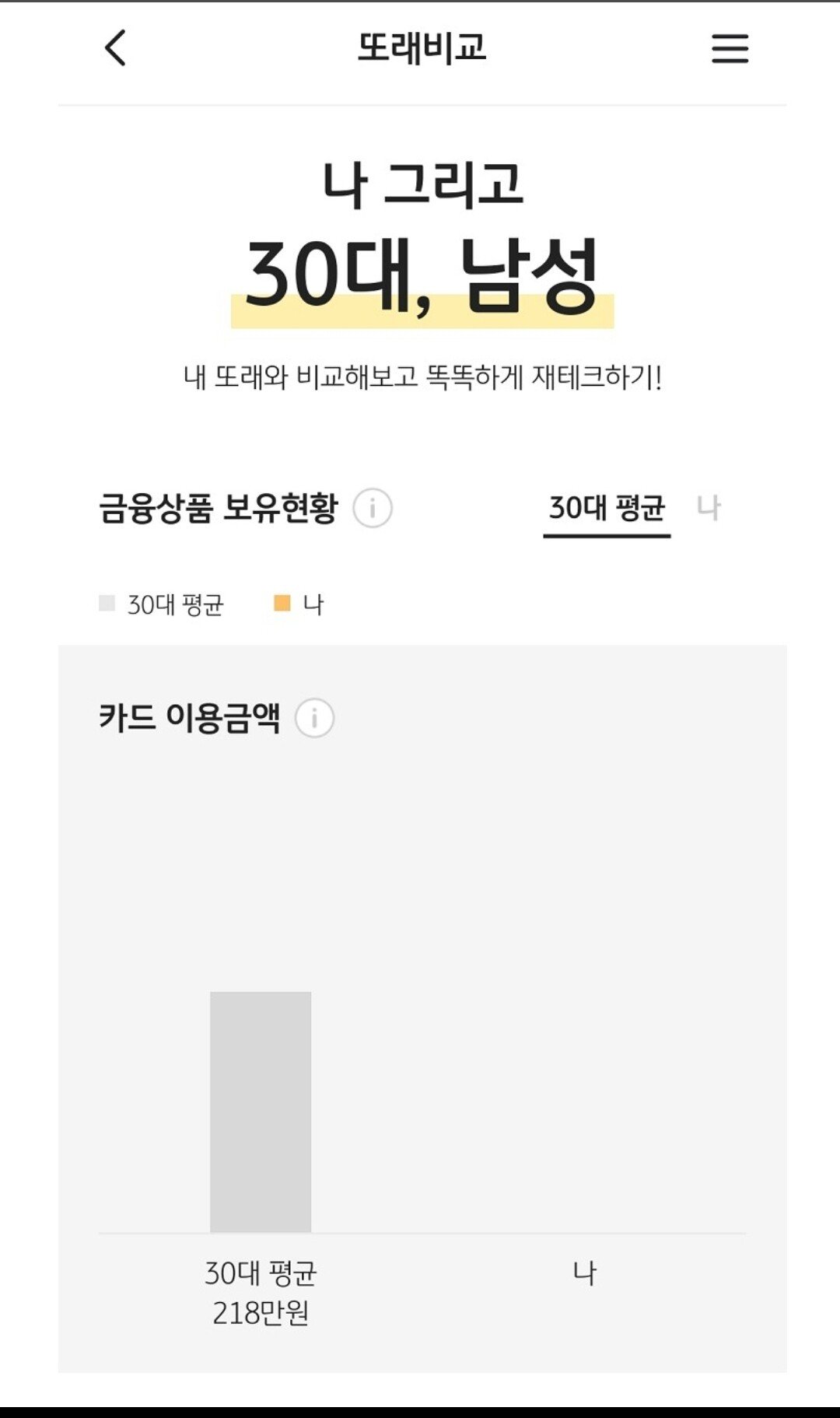Tap the 또래비교 page title
The height and width of the screenshot is (1418, 840).
[x=422, y=48]
